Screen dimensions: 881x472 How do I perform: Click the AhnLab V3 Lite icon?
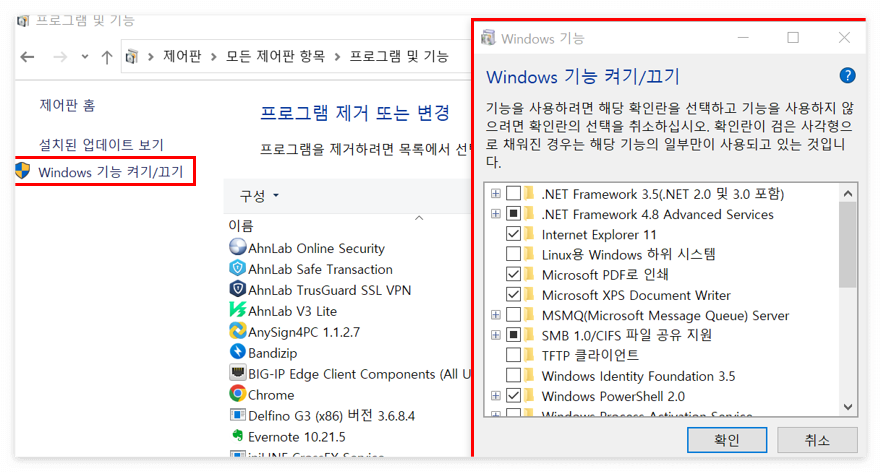pyautogui.click(x=238, y=310)
